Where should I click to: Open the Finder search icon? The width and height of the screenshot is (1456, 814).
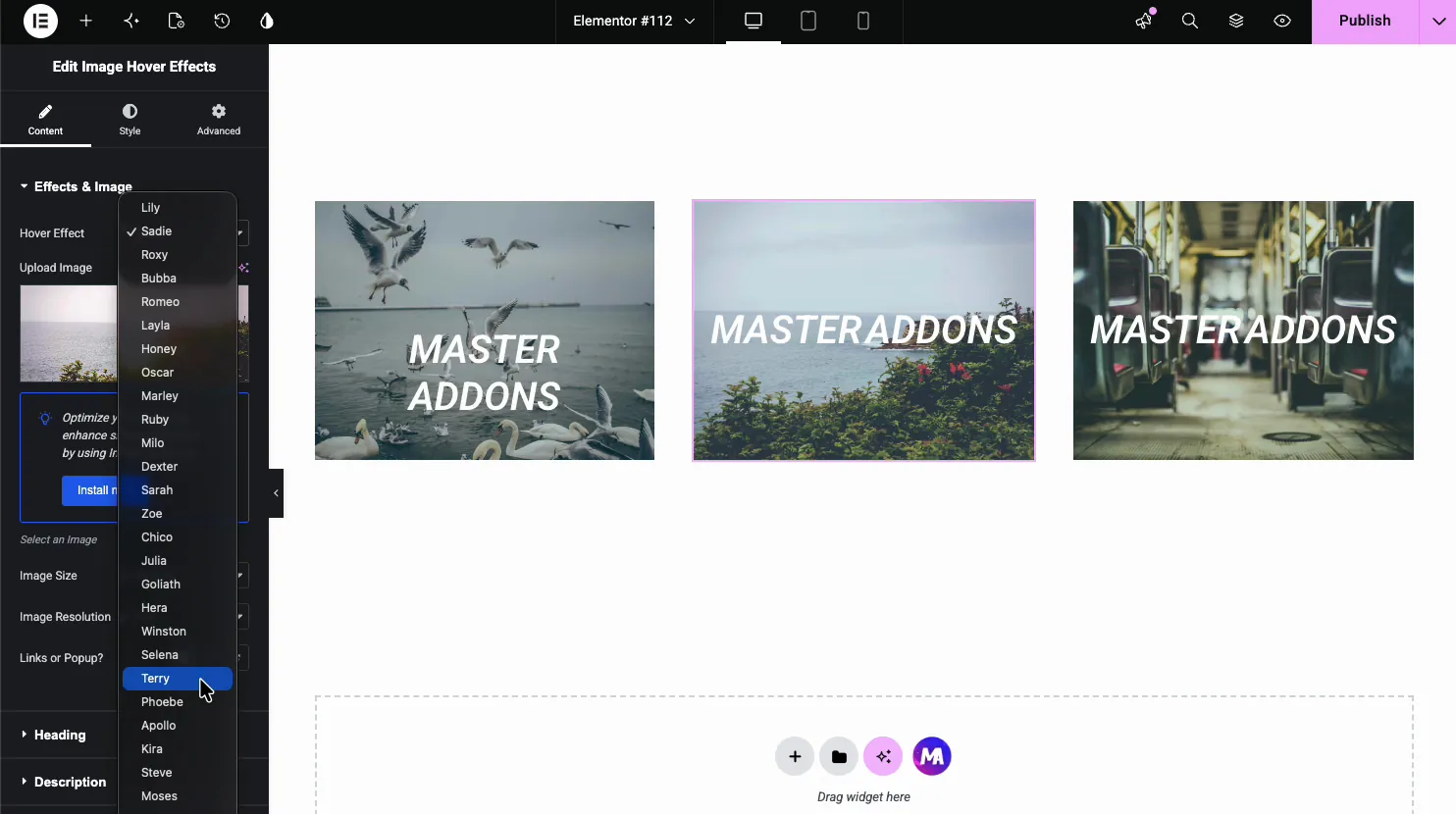[x=1190, y=21]
